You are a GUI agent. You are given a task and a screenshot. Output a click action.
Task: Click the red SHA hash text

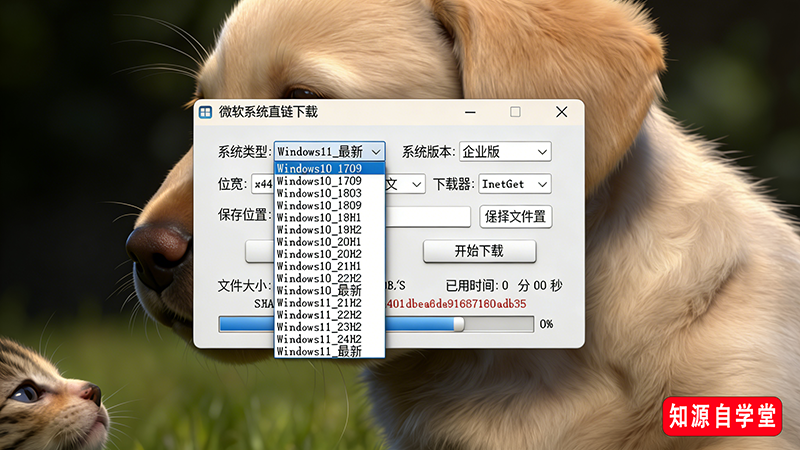click(456, 304)
